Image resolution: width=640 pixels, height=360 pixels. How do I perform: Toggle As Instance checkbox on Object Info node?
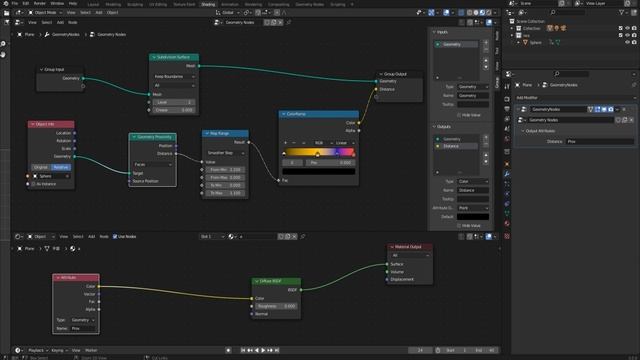pos(34,184)
